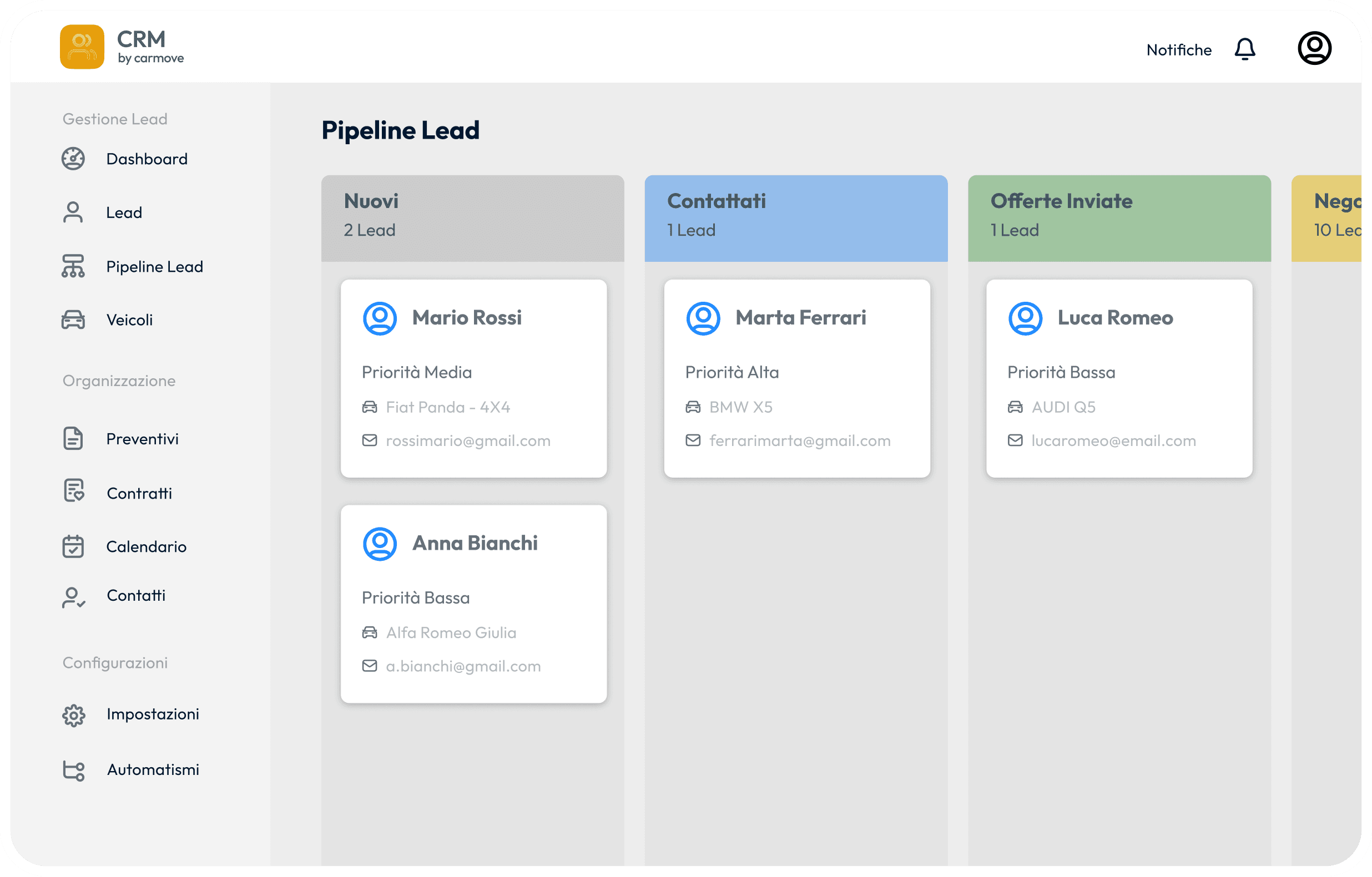Viewport: 1372px width, 877px height.
Task: Click the Contattati column header
Action: (796, 218)
